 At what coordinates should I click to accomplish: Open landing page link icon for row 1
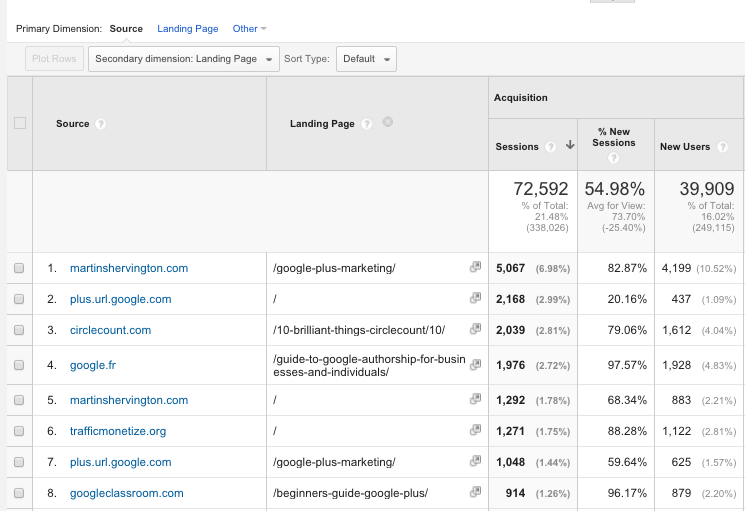coord(475,267)
